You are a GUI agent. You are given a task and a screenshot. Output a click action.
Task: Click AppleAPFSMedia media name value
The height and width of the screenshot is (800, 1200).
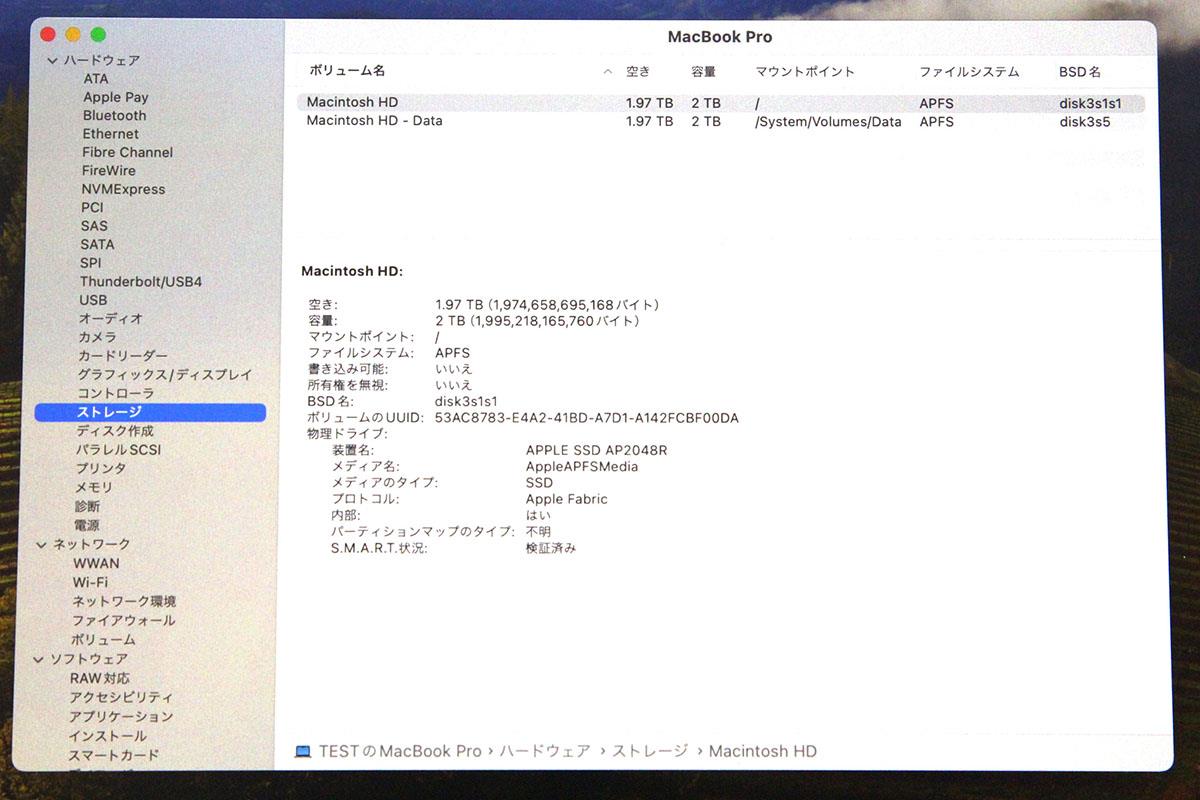tap(581, 466)
